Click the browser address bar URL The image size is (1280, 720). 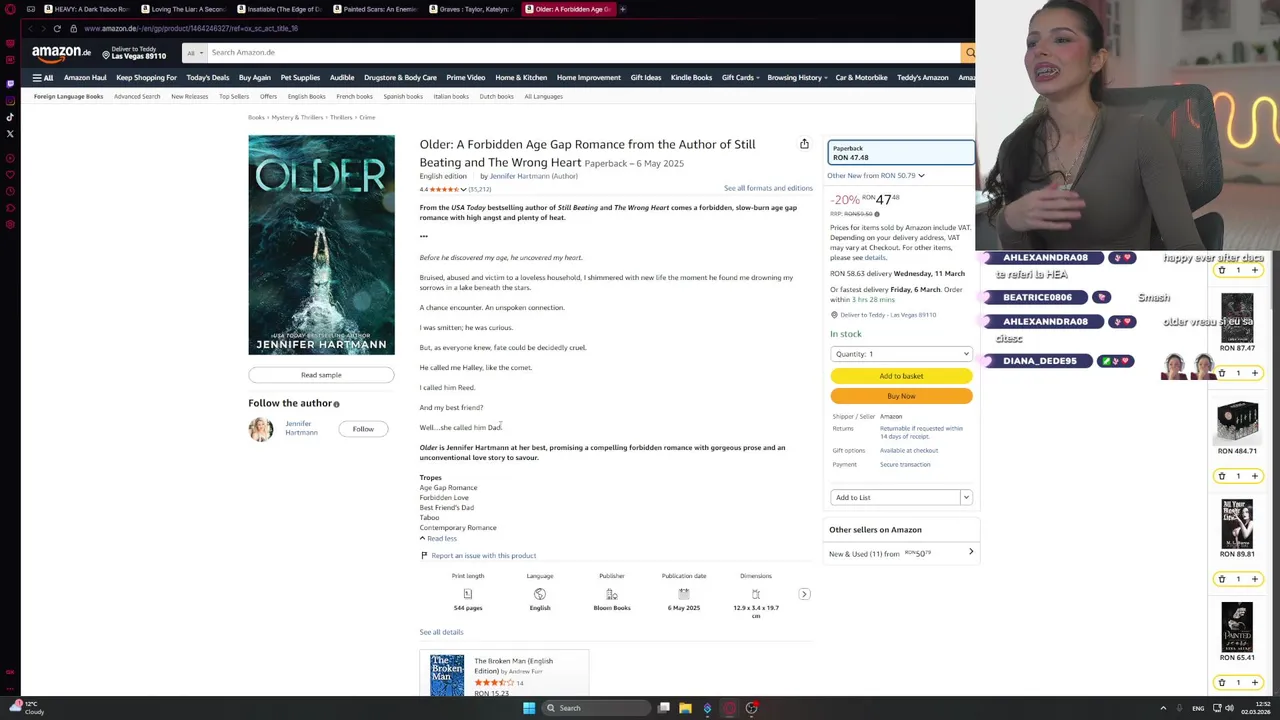click(x=191, y=28)
